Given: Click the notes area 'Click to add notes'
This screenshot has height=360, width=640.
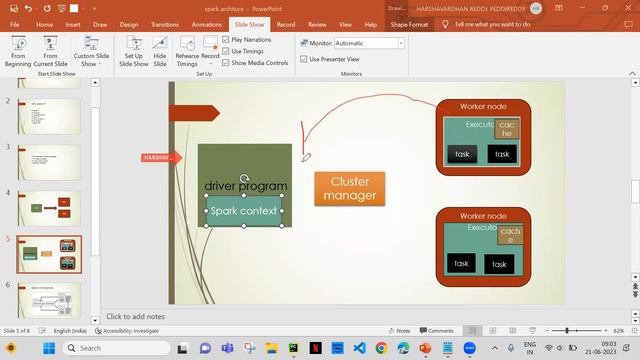Looking at the screenshot, I should tap(136, 316).
